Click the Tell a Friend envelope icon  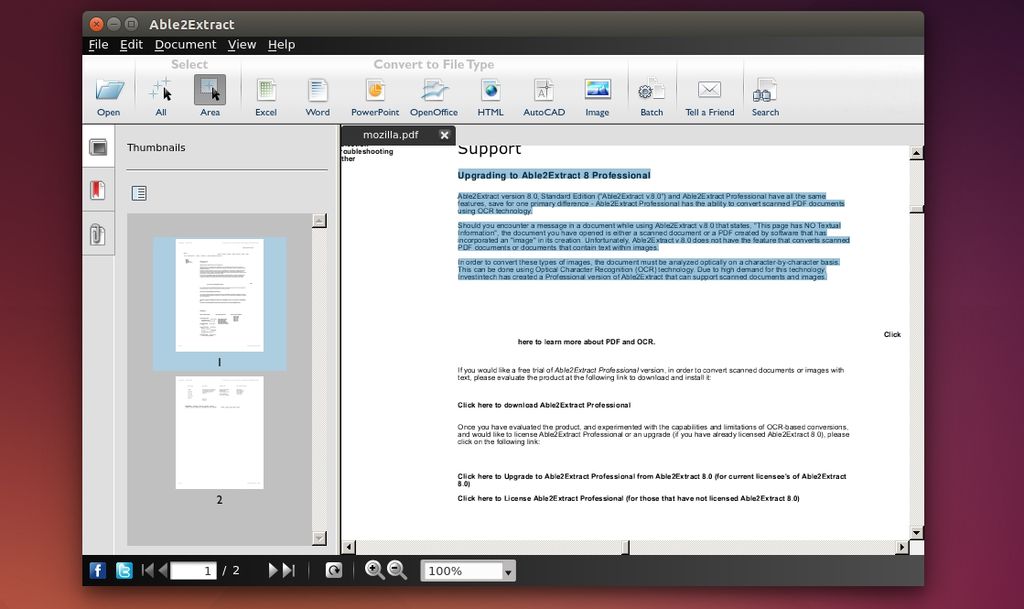[709, 92]
